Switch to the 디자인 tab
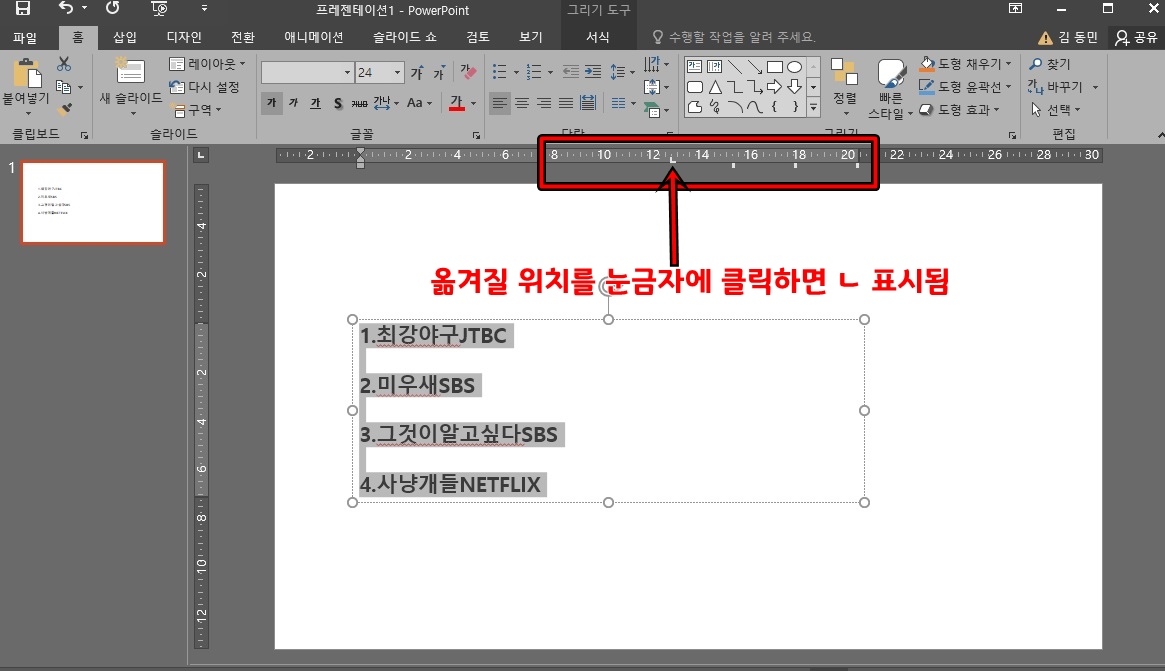The width and height of the screenshot is (1165, 671). [x=184, y=37]
